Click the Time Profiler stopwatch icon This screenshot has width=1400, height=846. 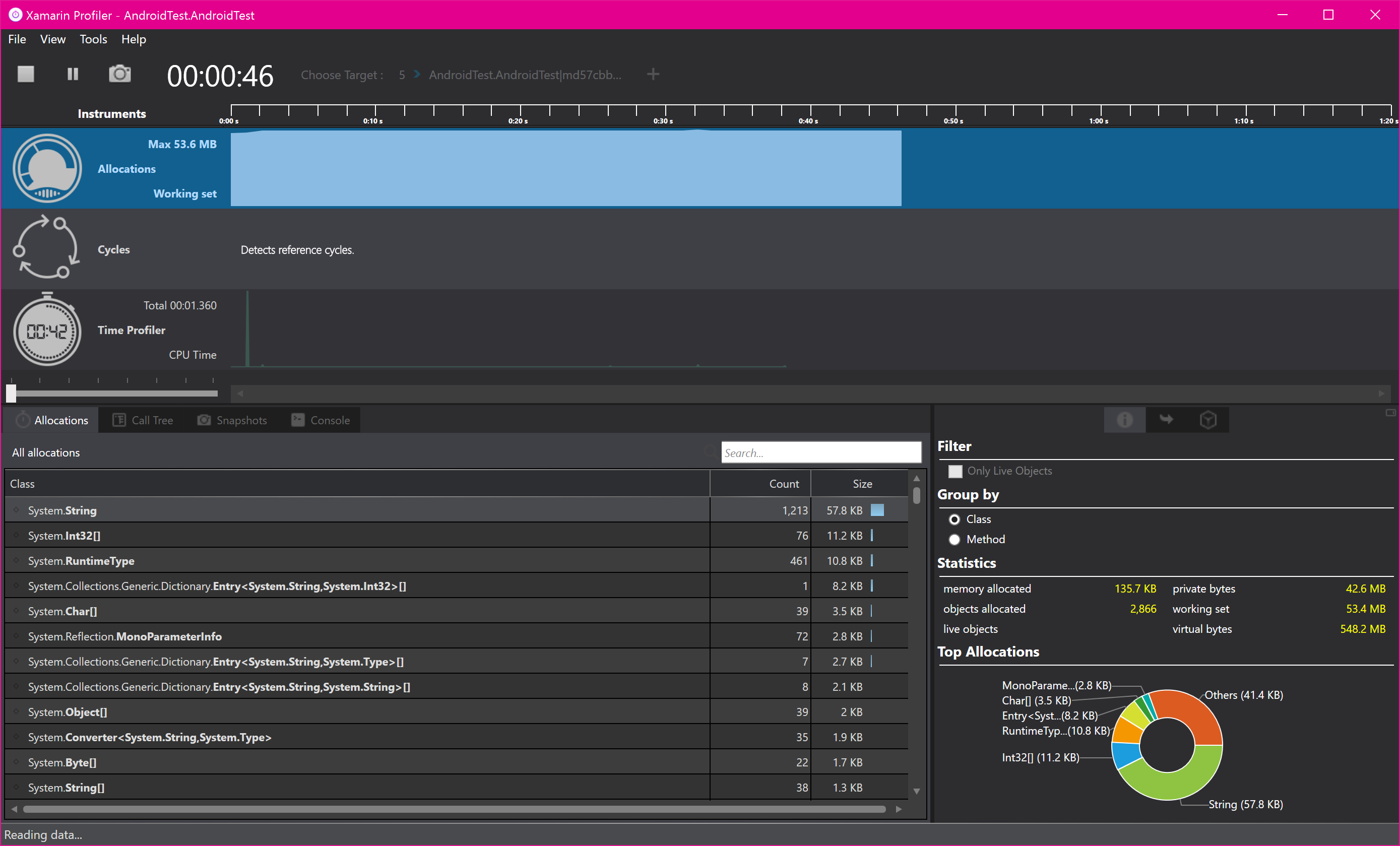click(x=47, y=330)
